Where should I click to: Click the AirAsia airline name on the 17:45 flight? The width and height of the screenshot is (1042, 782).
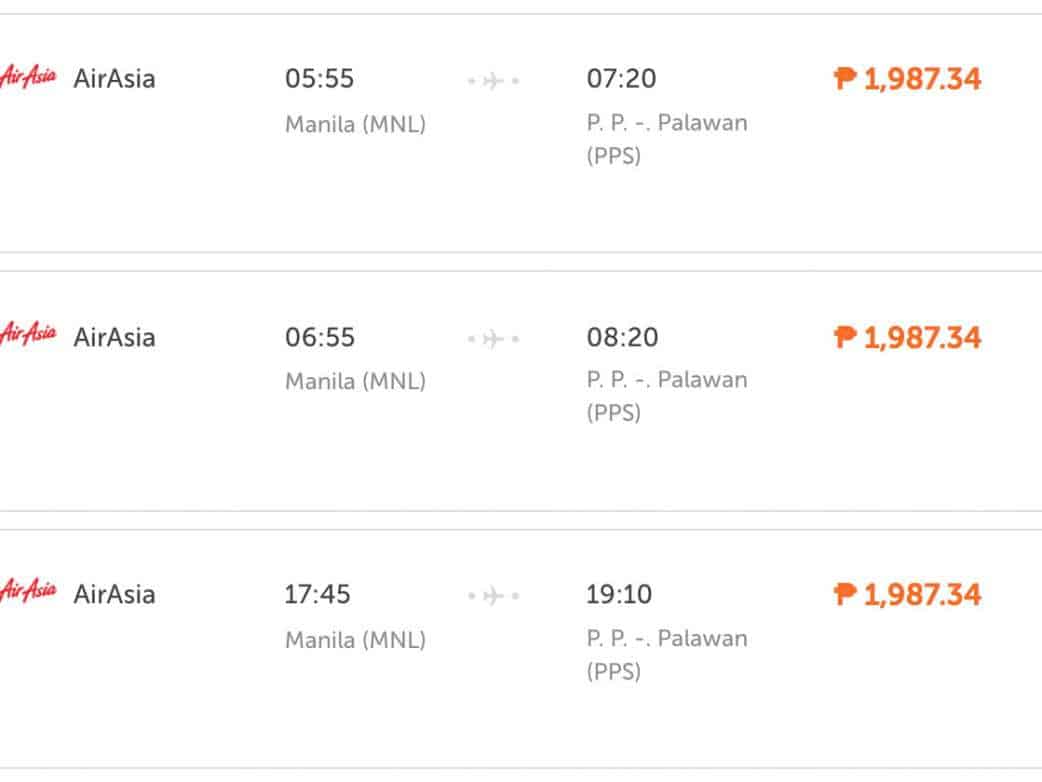coord(114,595)
